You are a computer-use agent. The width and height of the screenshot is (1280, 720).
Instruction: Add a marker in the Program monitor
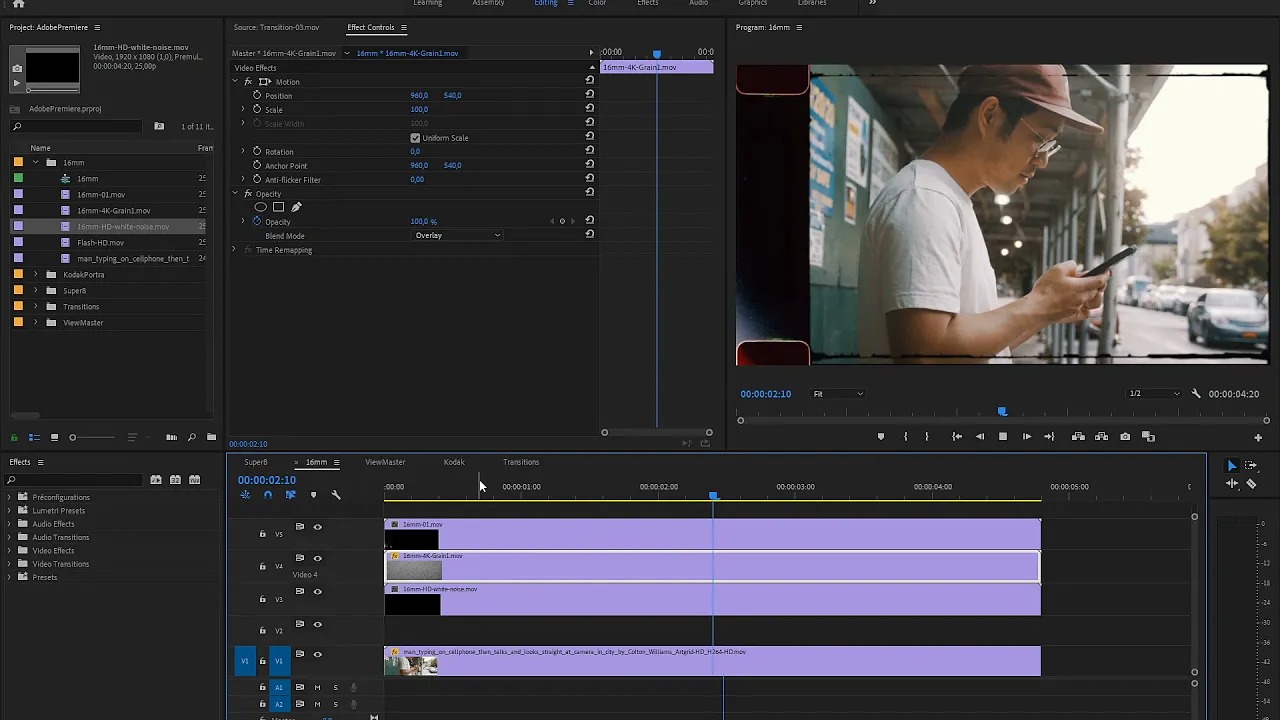881,437
